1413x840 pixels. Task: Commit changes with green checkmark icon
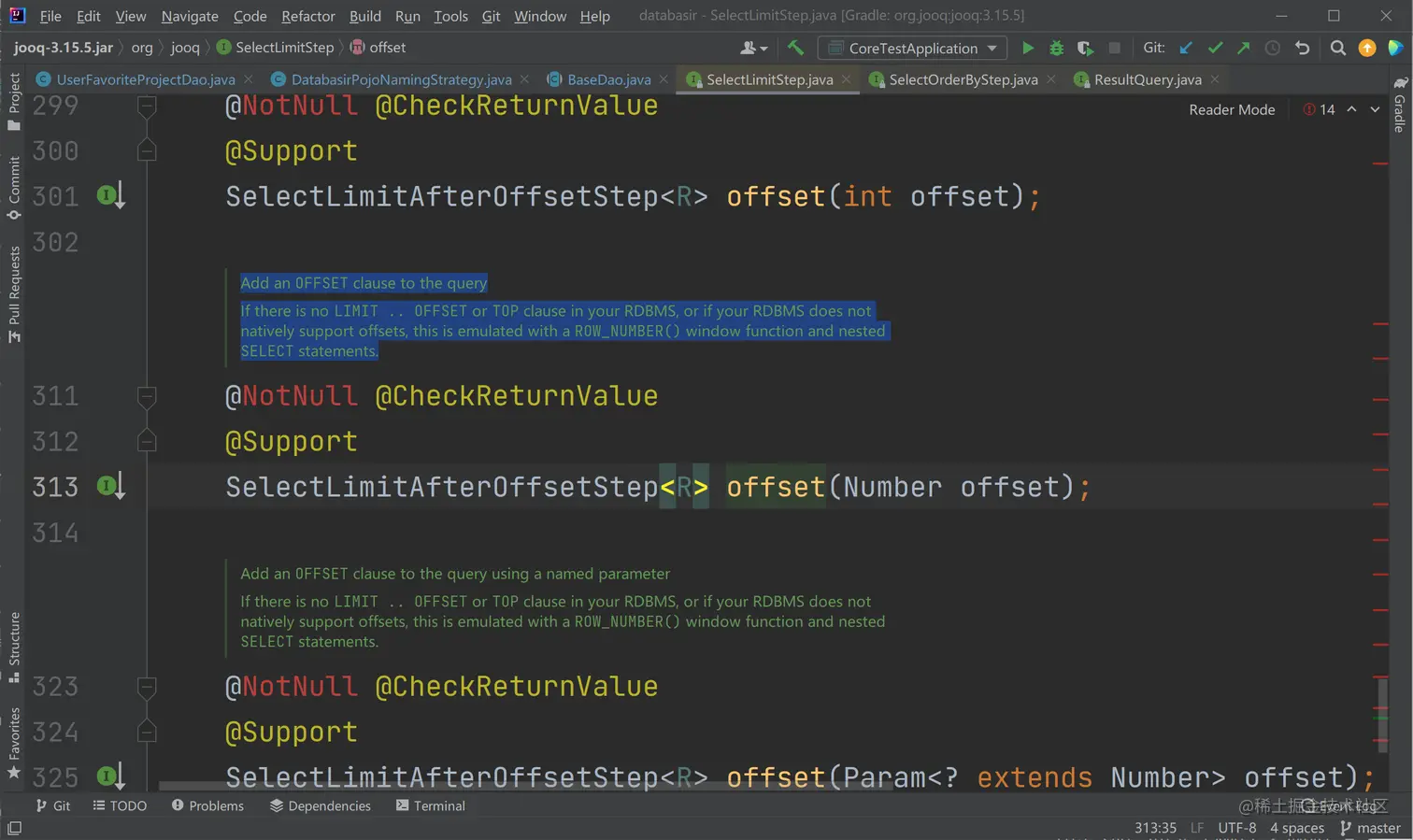[x=1215, y=48]
